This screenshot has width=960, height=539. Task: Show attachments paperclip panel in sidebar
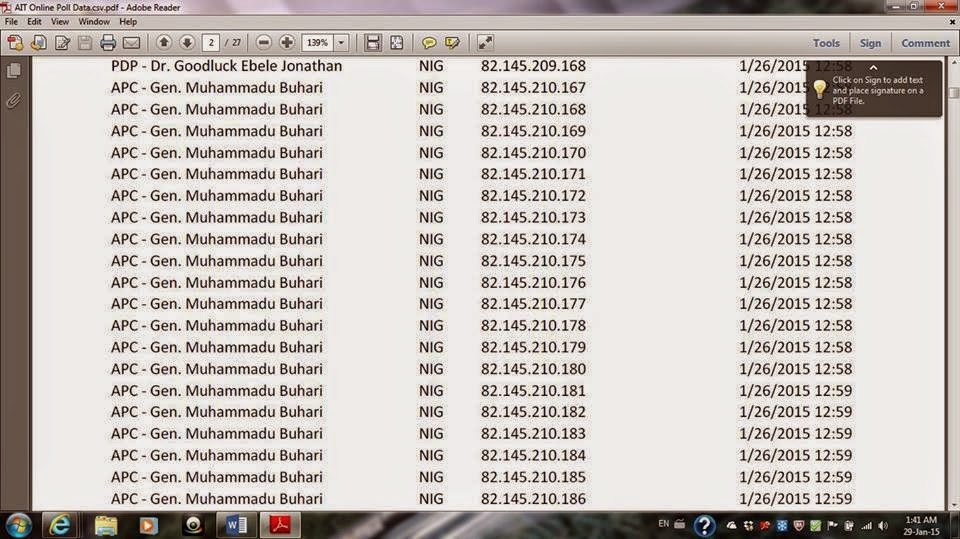click(13, 100)
